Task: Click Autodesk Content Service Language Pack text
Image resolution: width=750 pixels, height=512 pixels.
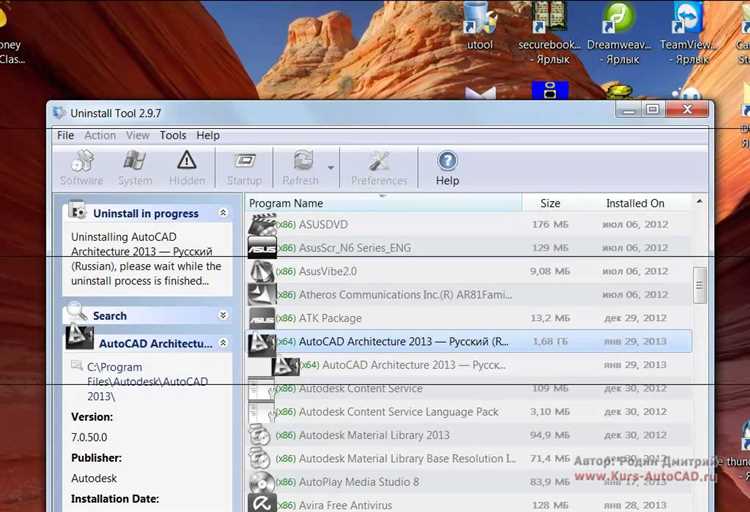Action: 398,412
